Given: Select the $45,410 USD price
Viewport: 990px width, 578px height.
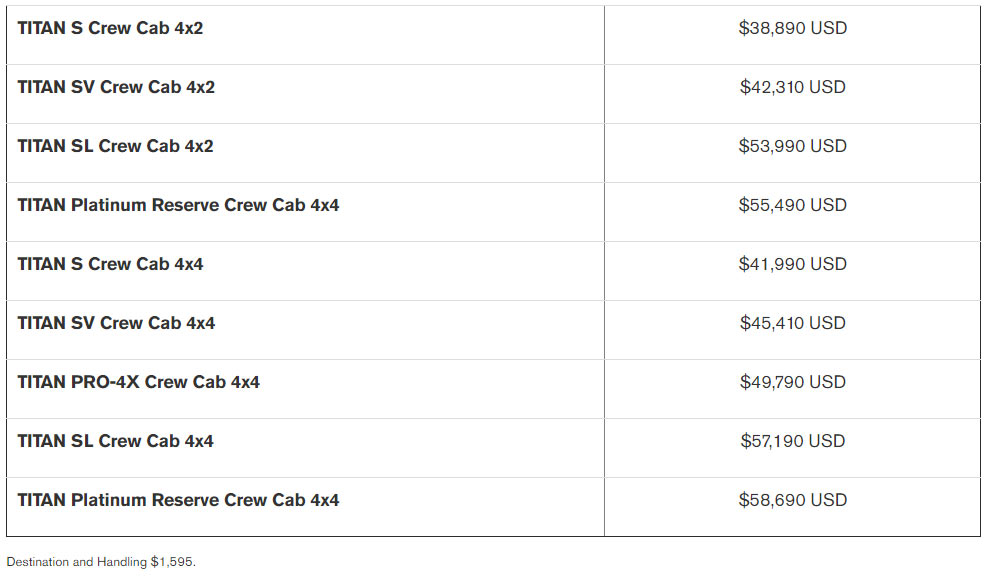Looking at the screenshot, I should 792,323.
